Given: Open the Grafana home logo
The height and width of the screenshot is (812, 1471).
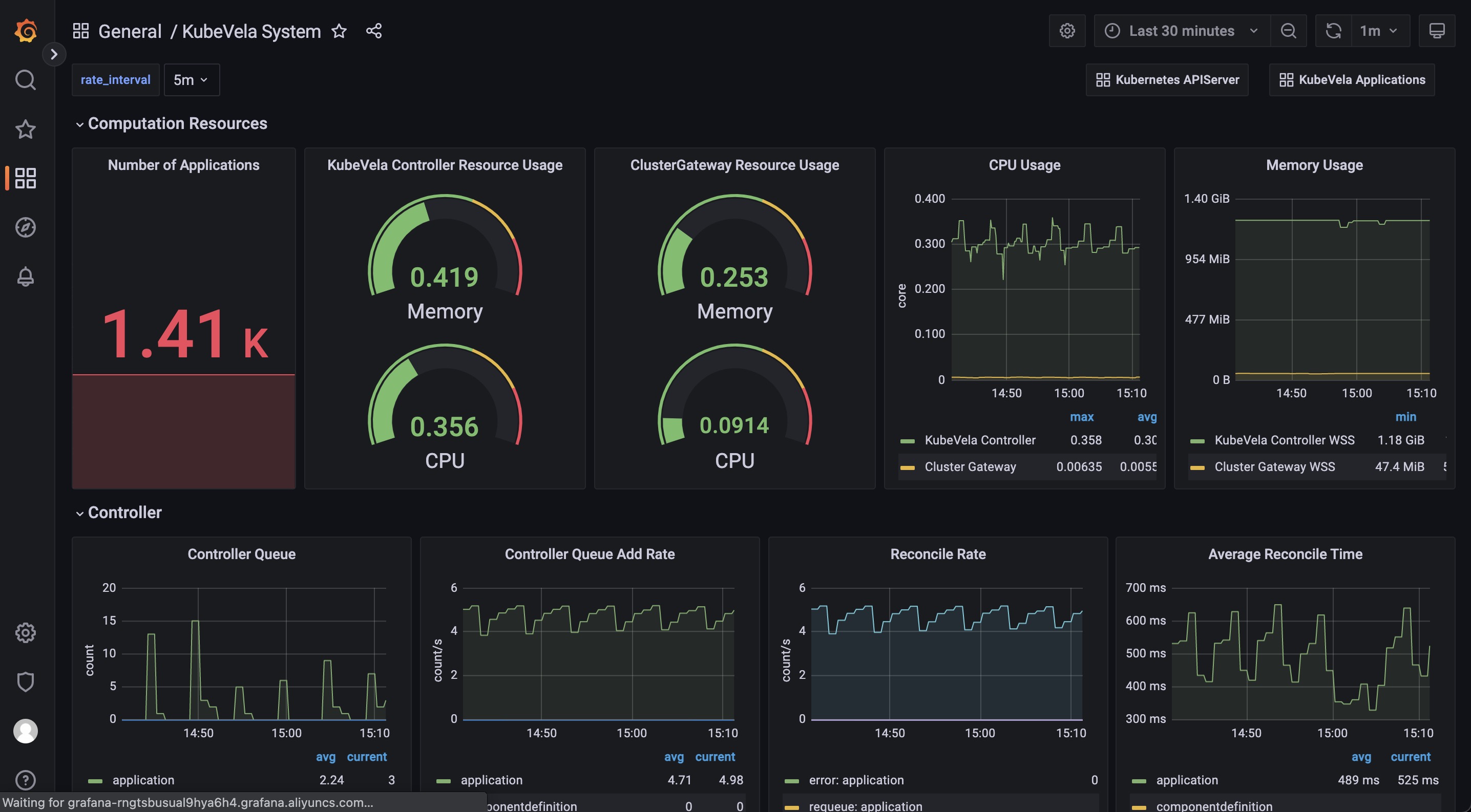Looking at the screenshot, I should tap(26, 30).
